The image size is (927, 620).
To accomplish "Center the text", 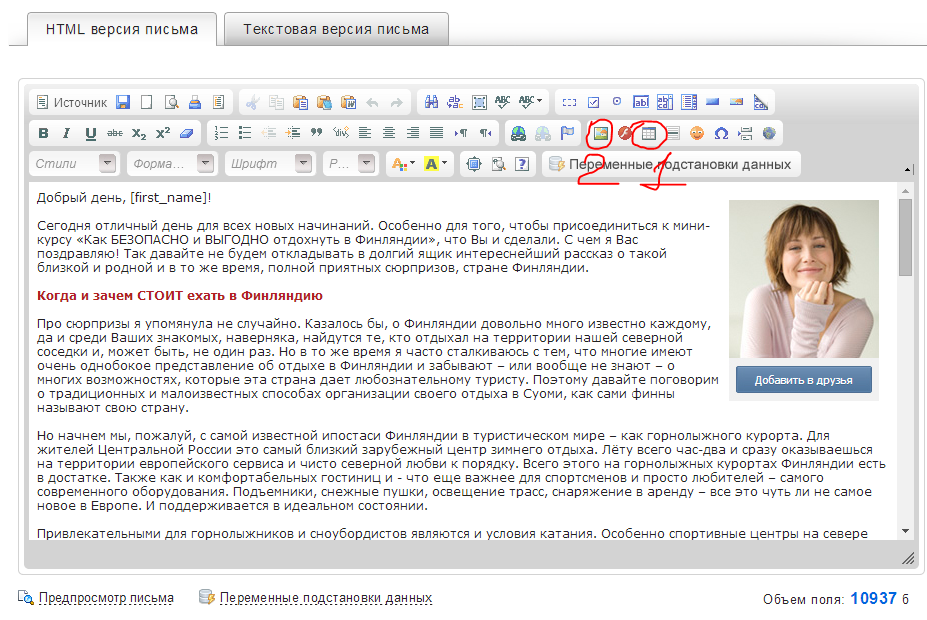I will pos(388,133).
